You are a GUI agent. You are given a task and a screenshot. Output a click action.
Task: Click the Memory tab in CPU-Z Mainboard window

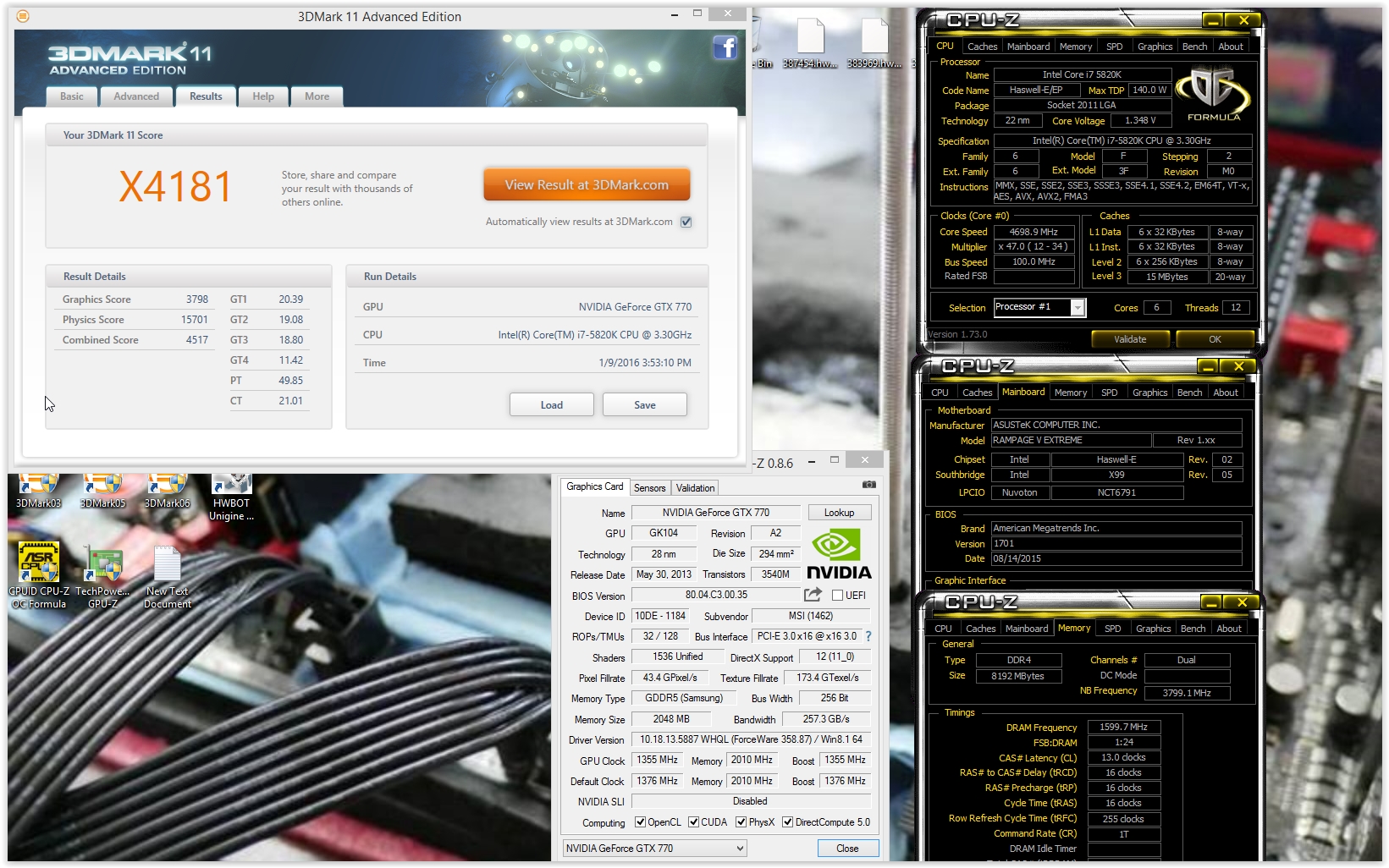pos(1070,393)
